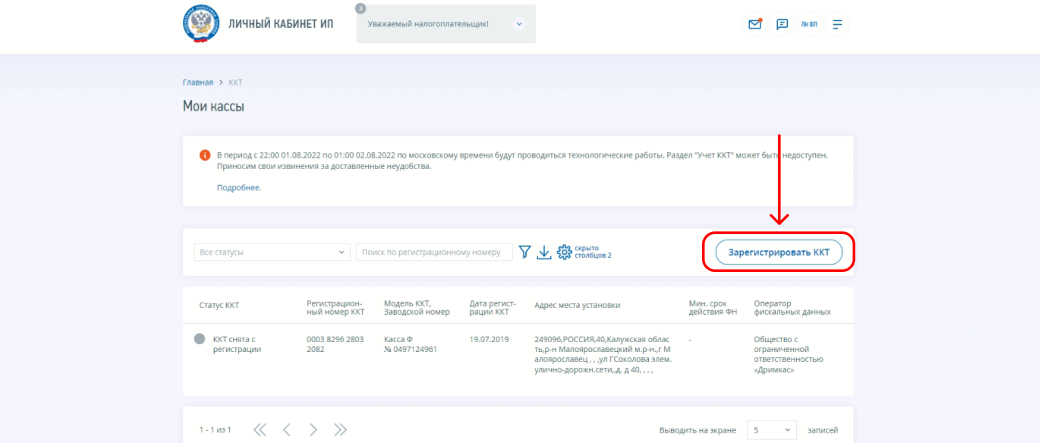Go to the last page of results
This screenshot has height=443, width=1040.
pyautogui.click(x=340, y=430)
